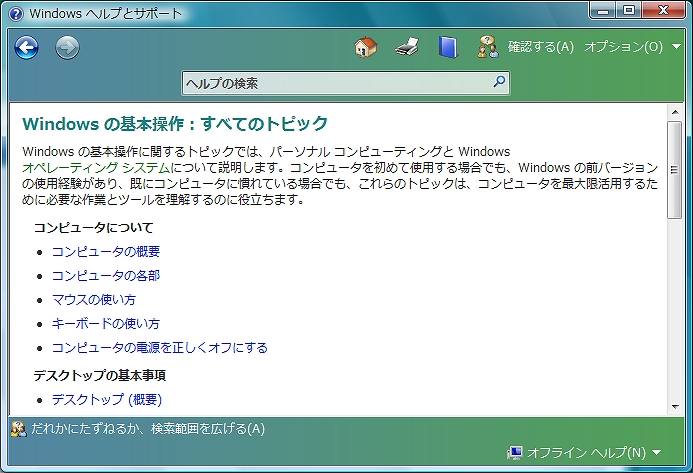
Task: Open コンピュータの概要 topic
Action: coord(106,252)
